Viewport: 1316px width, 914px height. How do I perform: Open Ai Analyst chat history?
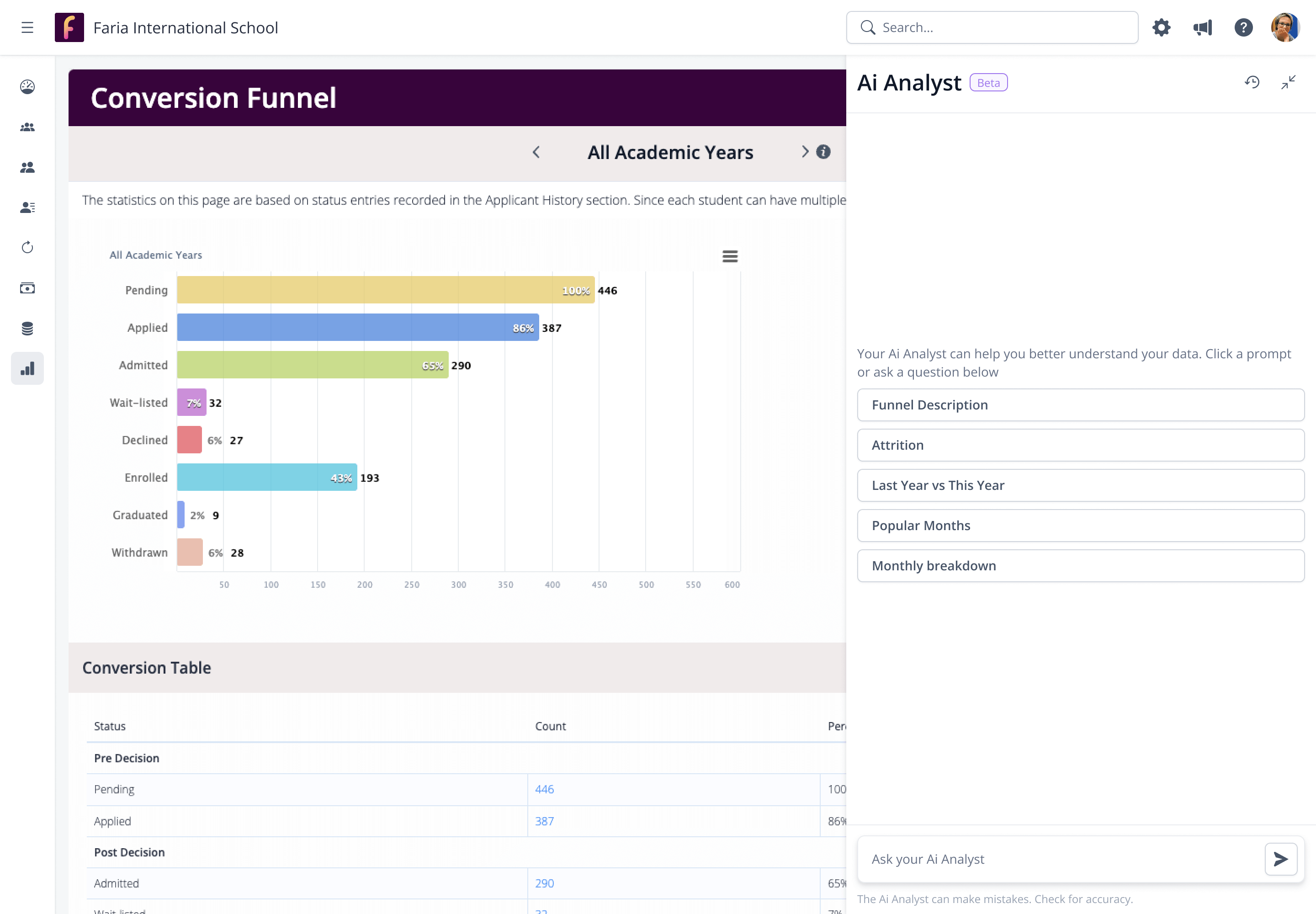click(1252, 82)
